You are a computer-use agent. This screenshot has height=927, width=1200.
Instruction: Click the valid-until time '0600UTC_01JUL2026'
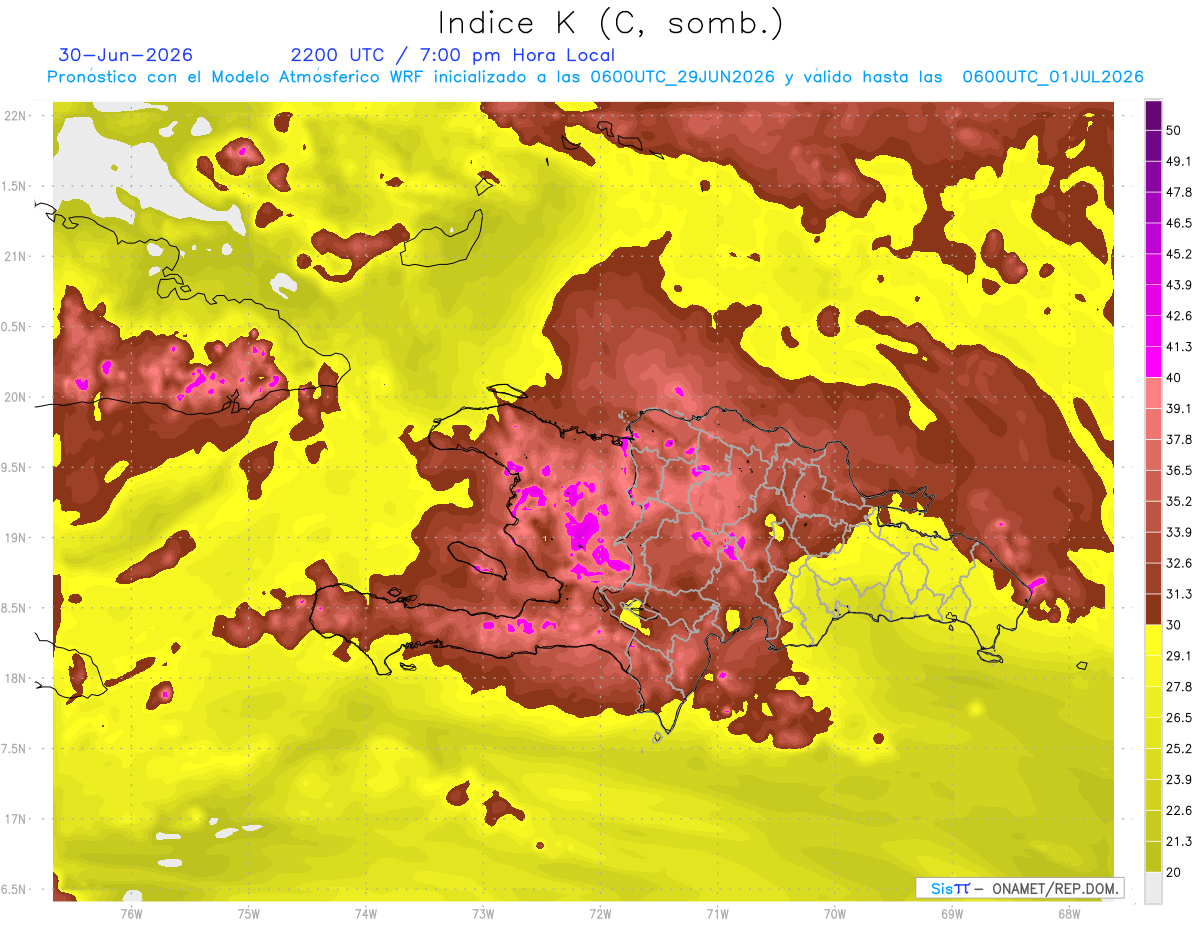coord(1052,77)
